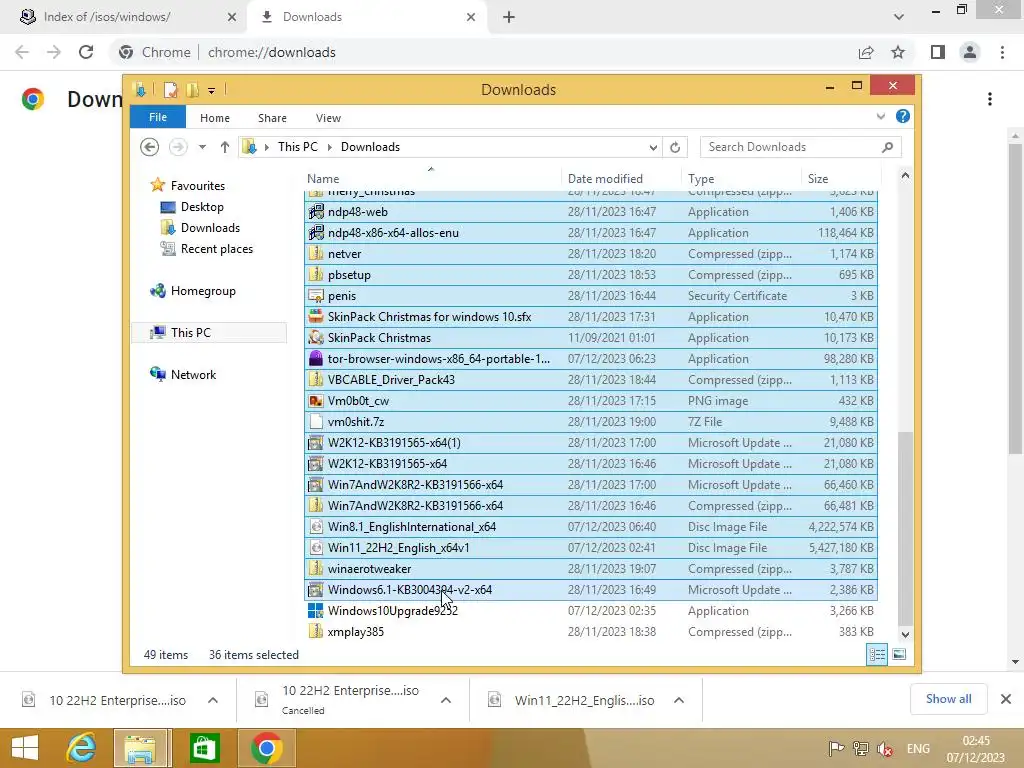This screenshot has height=768, width=1024.
Task: Click the Vm0b0t_cw PNG image icon
Action: click(315, 401)
